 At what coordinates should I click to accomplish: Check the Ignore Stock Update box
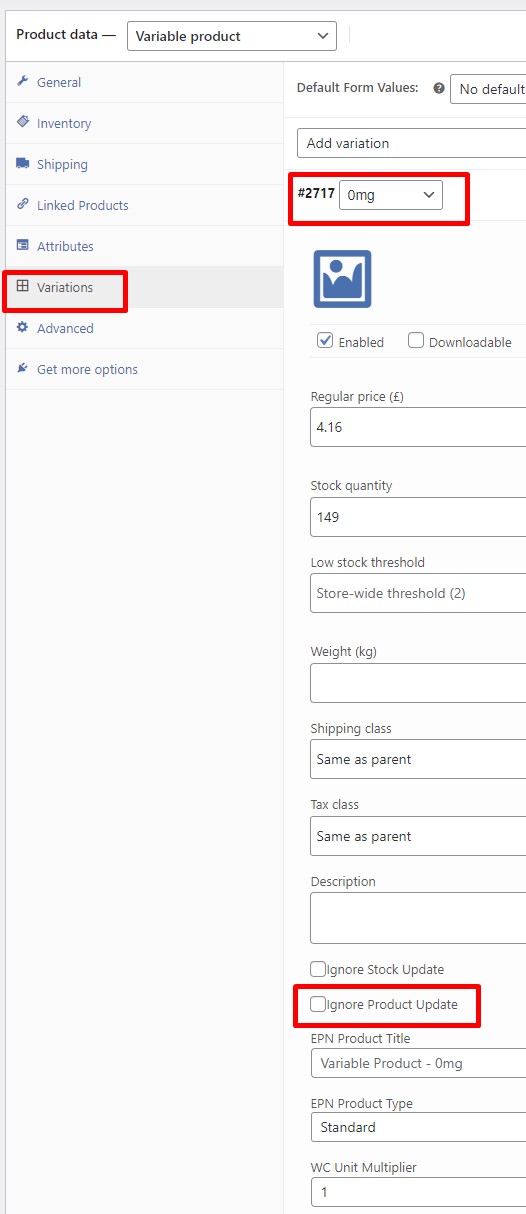point(318,969)
